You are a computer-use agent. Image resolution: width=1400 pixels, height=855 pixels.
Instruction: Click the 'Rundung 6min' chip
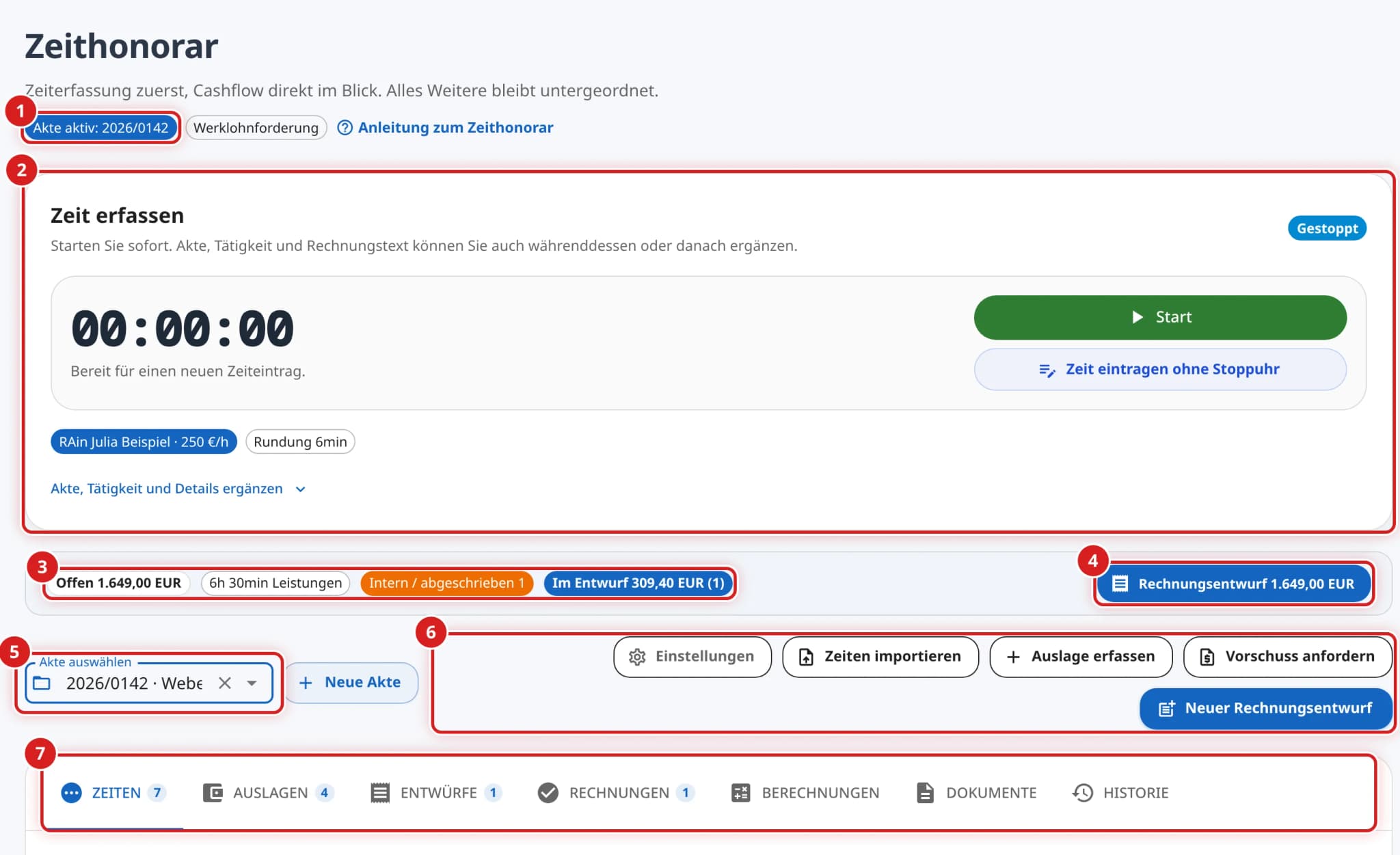[300, 442]
